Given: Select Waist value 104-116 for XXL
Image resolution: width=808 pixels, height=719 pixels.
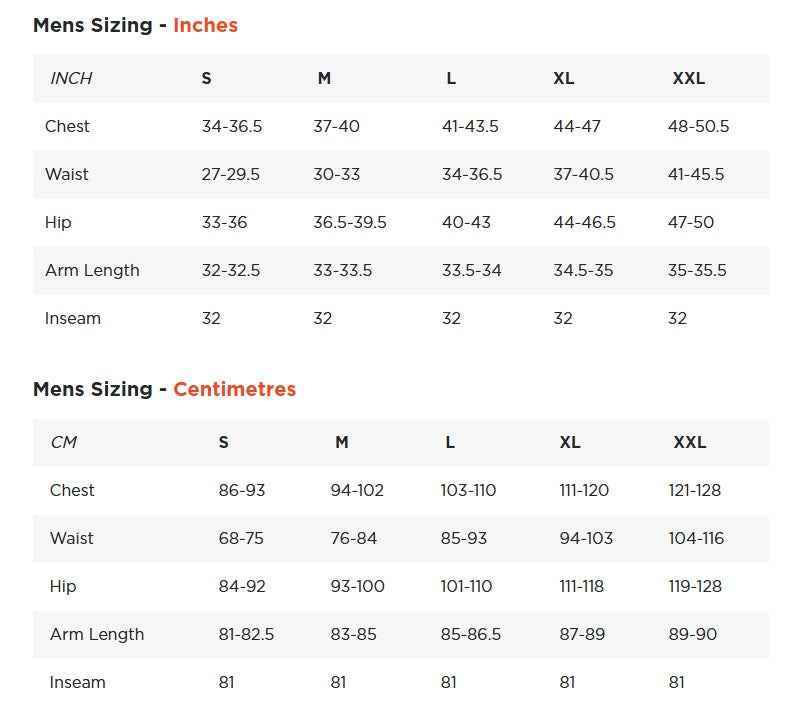Looking at the screenshot, I should coord(696,538).
